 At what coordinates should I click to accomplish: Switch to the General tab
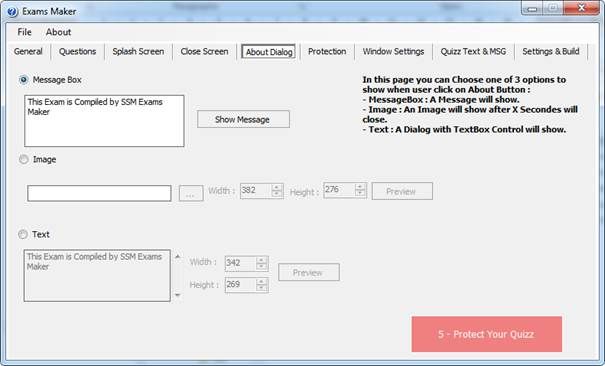click(28, 51)
